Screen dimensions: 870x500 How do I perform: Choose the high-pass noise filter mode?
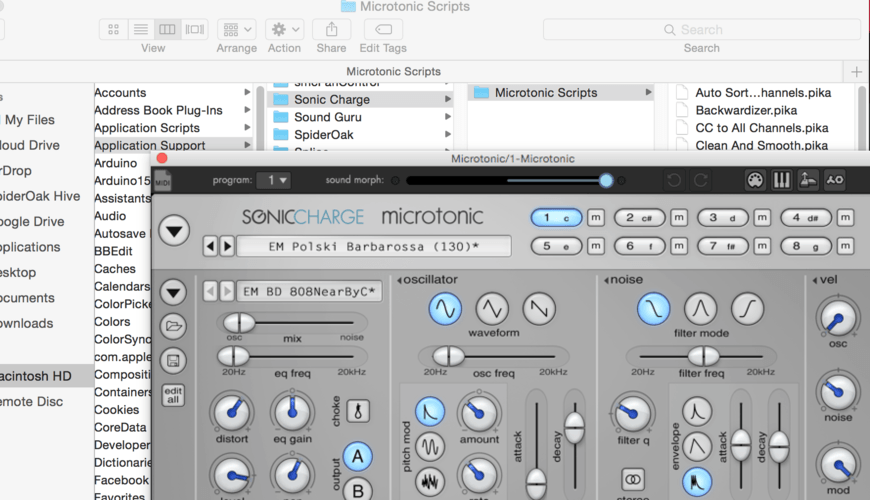tap(747, 309)
